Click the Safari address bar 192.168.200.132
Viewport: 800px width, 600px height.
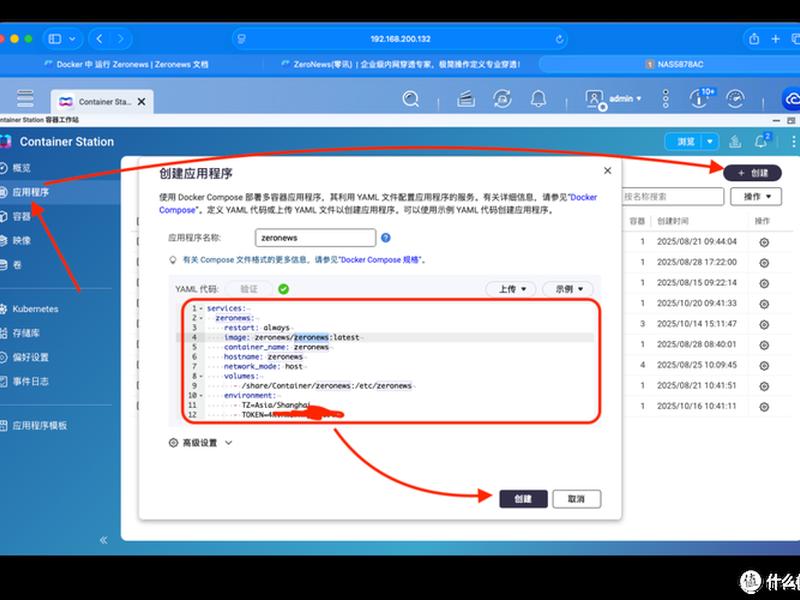tap(401, 39)
